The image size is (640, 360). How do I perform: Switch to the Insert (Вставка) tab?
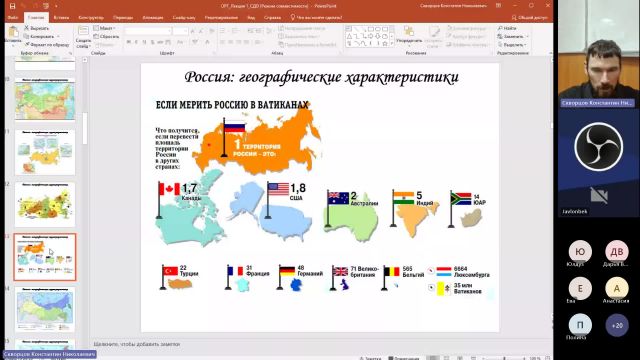pyautogui.click(x=61, y=18)
